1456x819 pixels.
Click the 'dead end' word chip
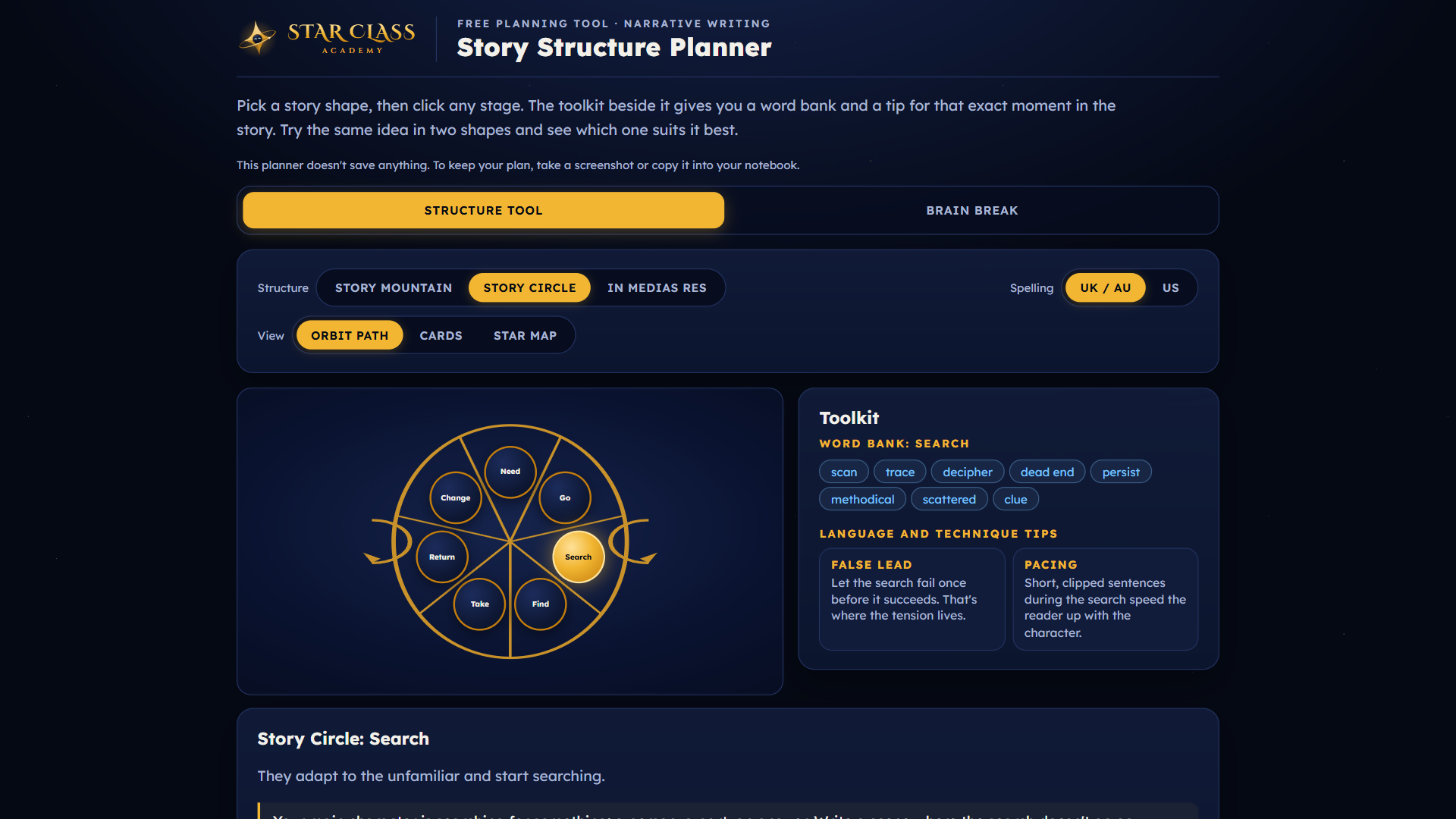click(x=1047, y=472)
